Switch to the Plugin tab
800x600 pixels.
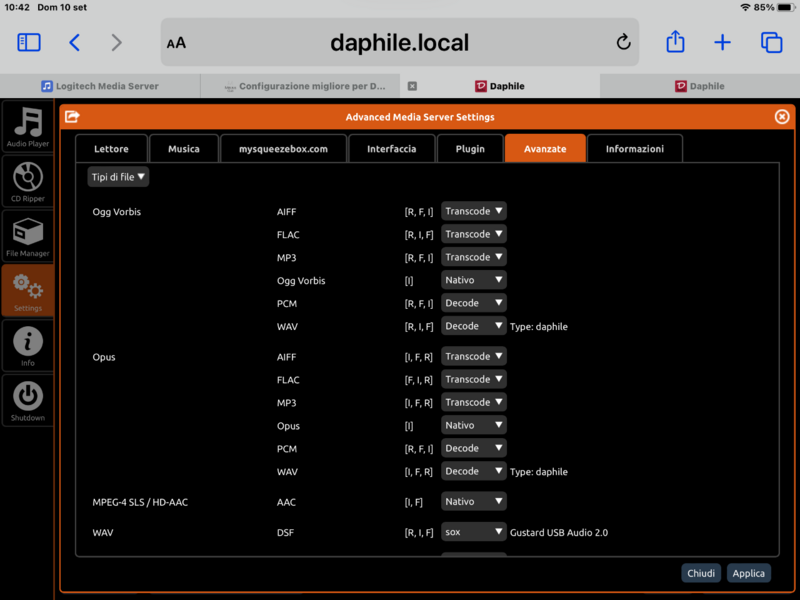pos(470,149)
